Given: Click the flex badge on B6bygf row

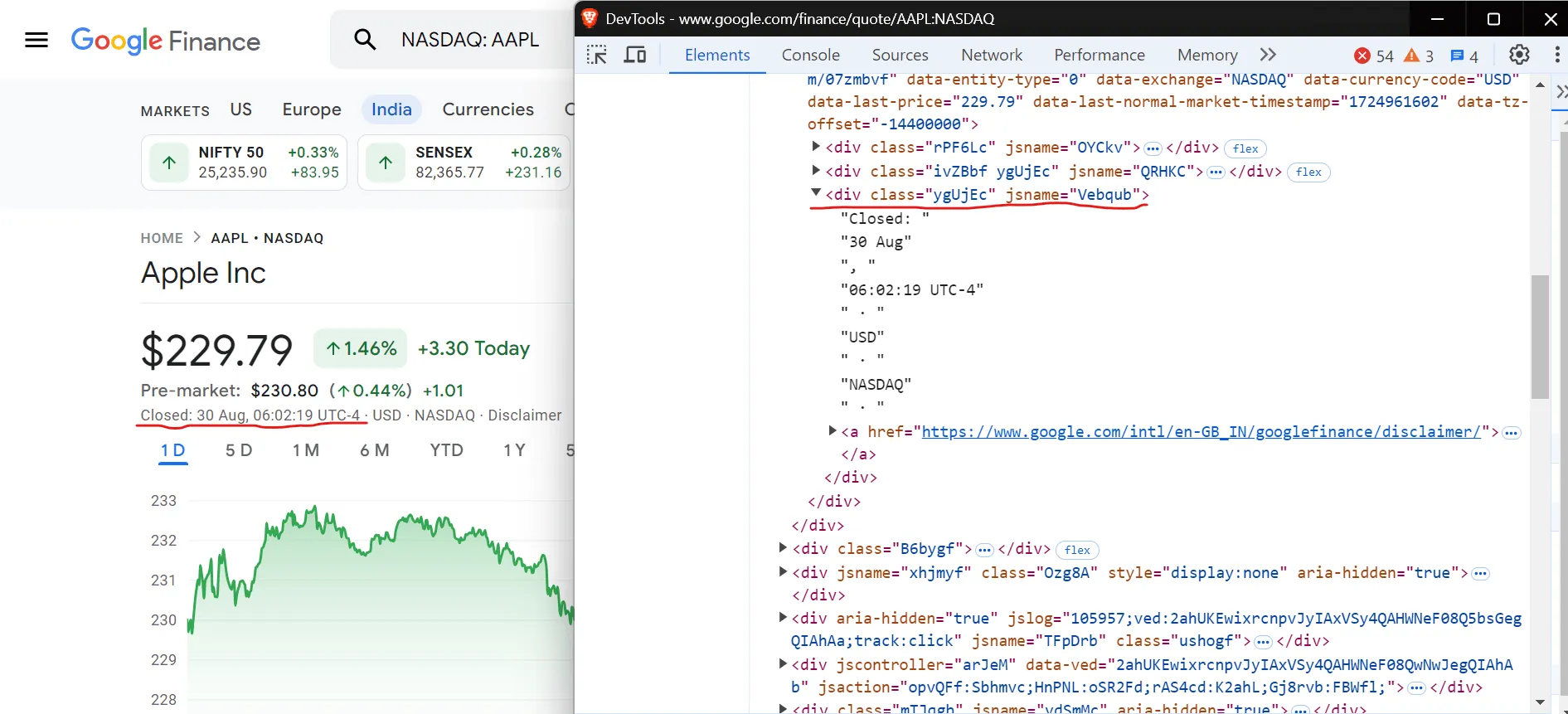Looking at the screenshot, I should pos(1077,550).
